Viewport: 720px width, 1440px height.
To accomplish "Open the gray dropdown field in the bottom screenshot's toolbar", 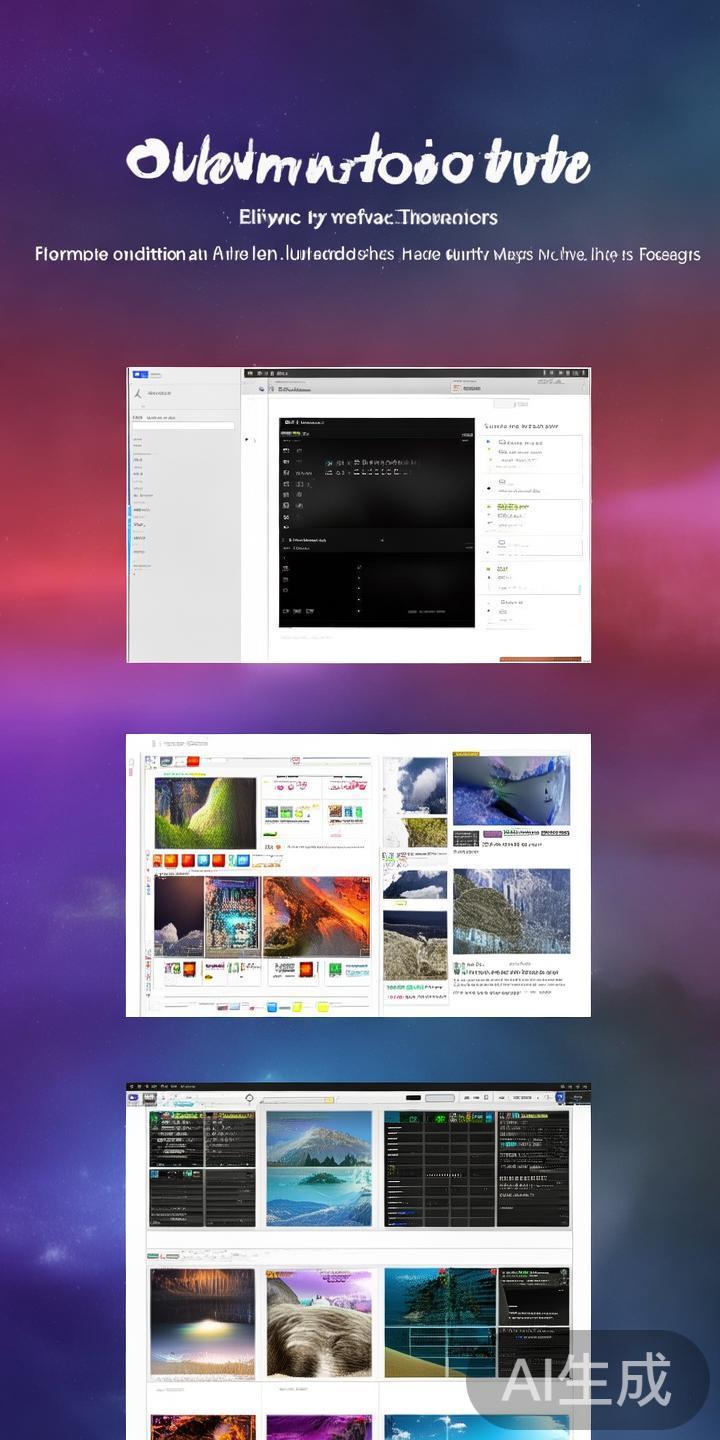I will (439, 1098).
